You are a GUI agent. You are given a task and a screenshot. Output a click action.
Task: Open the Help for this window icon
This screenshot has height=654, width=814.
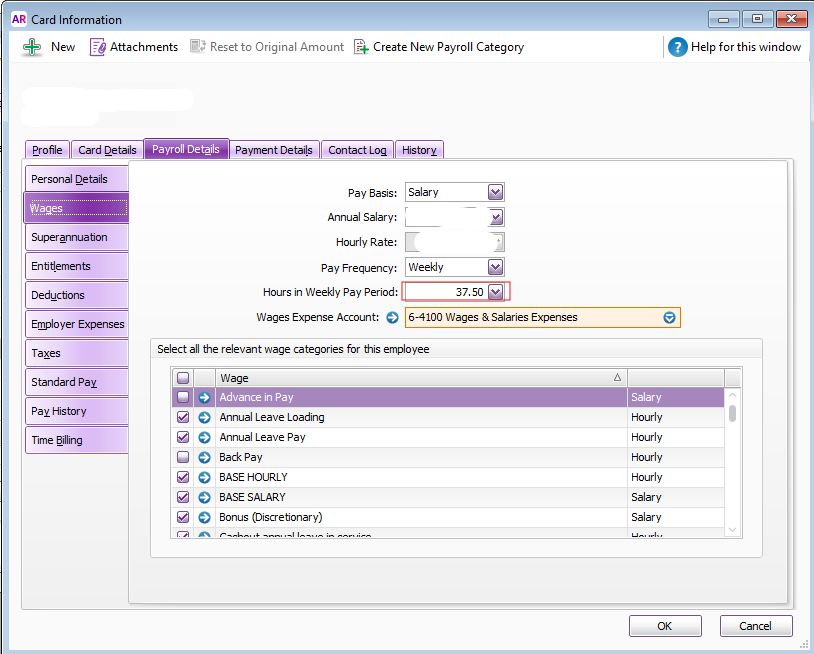(678, 47)
